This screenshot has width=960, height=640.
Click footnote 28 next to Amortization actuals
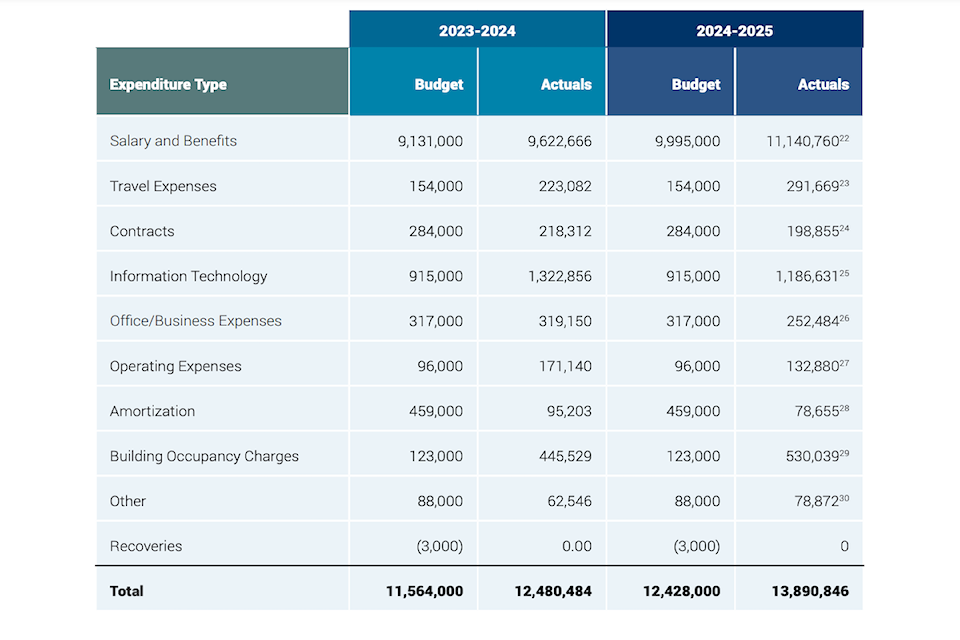pyautogui.click(x=845, y=408)
